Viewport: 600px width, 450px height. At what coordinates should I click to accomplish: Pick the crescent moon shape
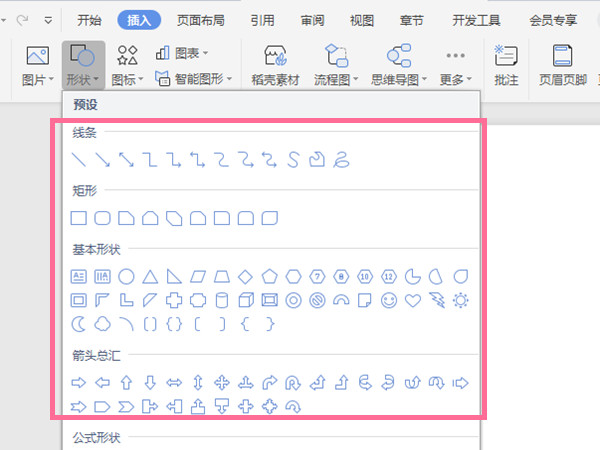(x=79, y=324)
